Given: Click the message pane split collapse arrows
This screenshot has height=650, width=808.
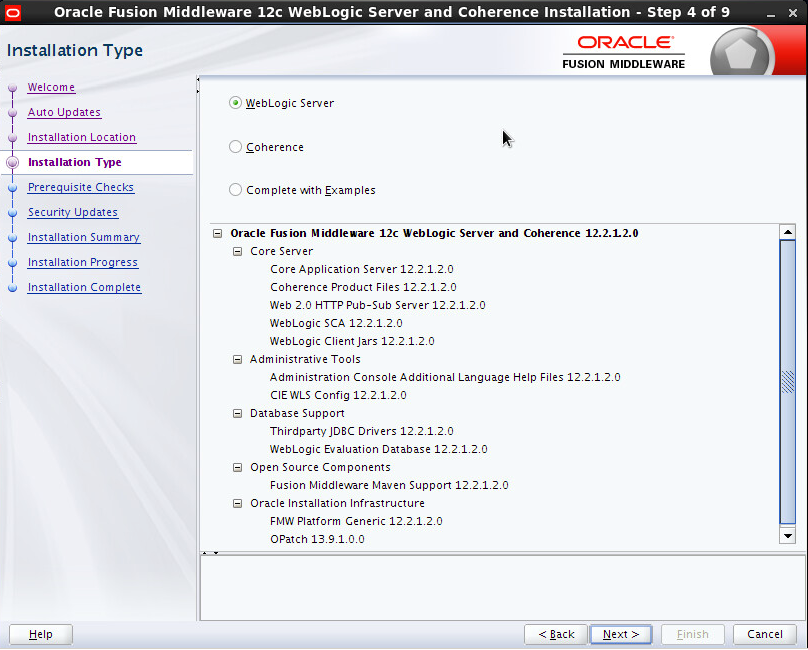Looking at the screenshot, I should point(210,553).
